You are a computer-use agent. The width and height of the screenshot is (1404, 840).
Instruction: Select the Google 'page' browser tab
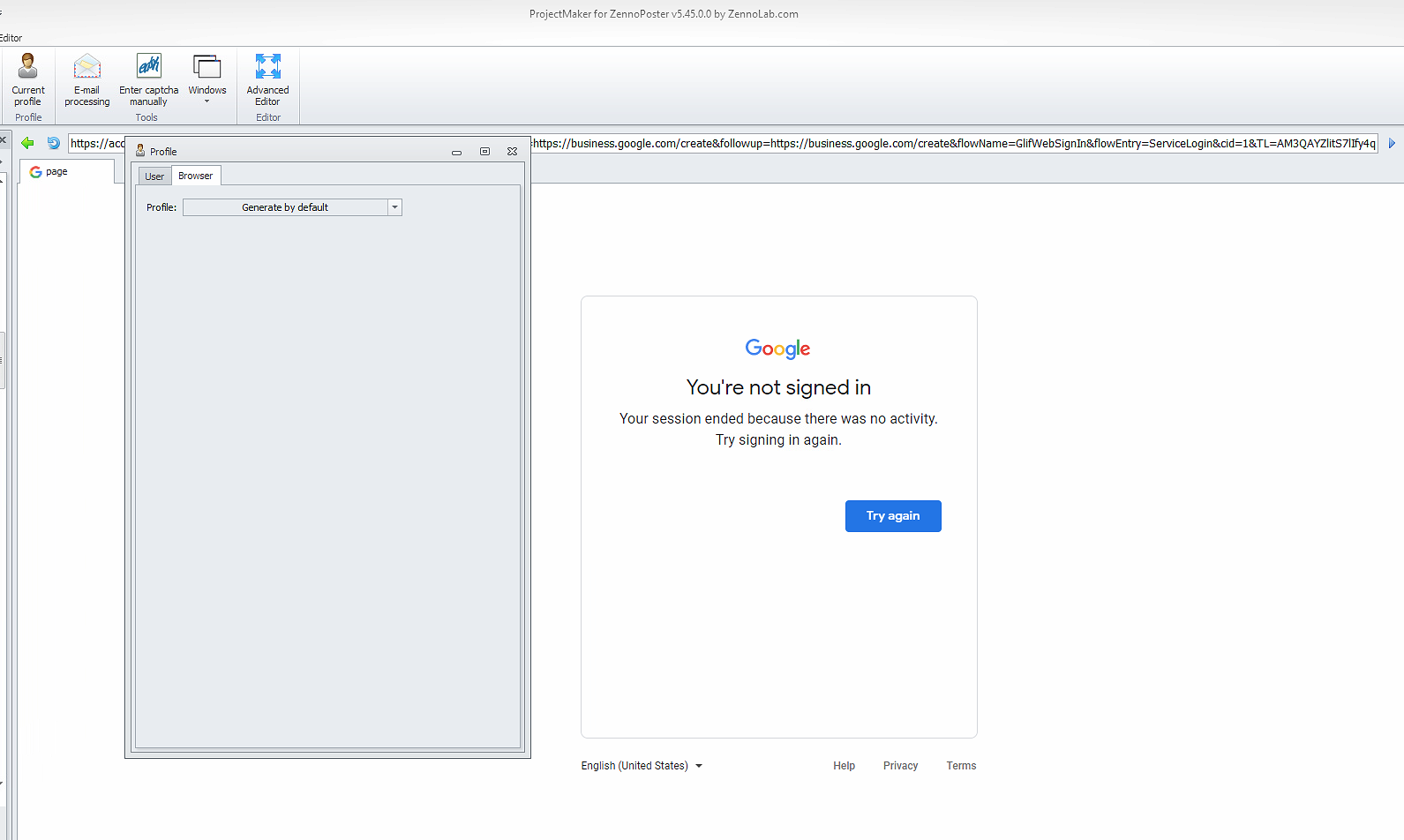(66, 171)
